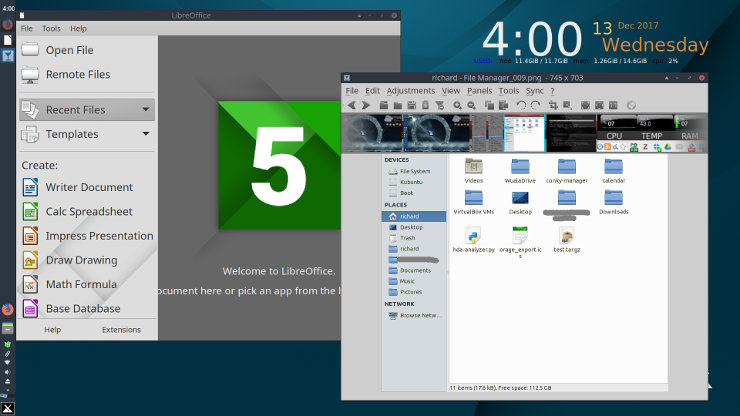This screenshot has height=416, width=740.
Task: Create a new Base Database
Action: 71,308
